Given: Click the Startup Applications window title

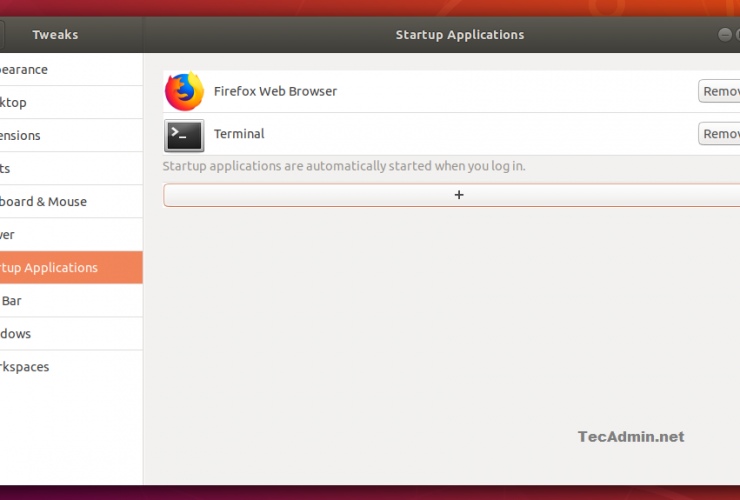Looking at the screenshot, I should click(459, 35).
